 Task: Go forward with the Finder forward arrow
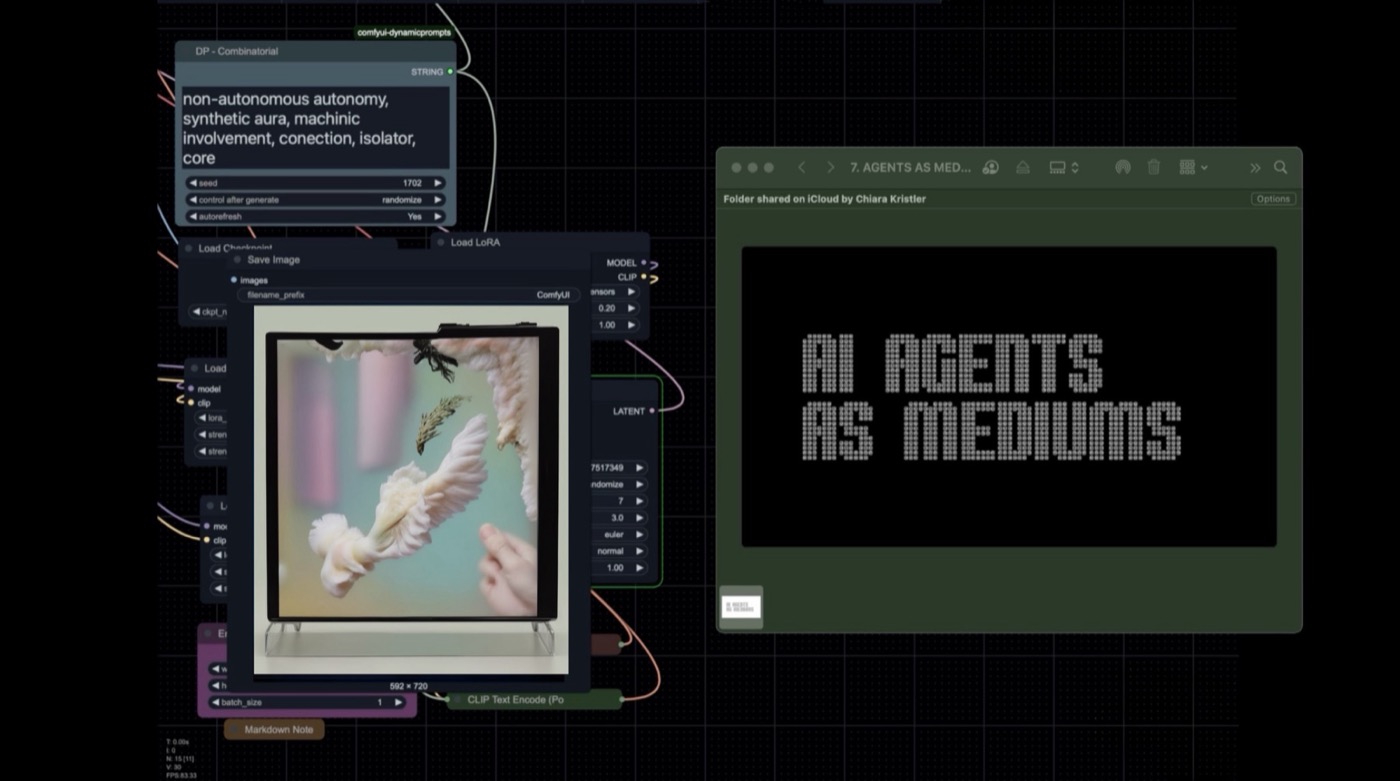tap(830, 168)
